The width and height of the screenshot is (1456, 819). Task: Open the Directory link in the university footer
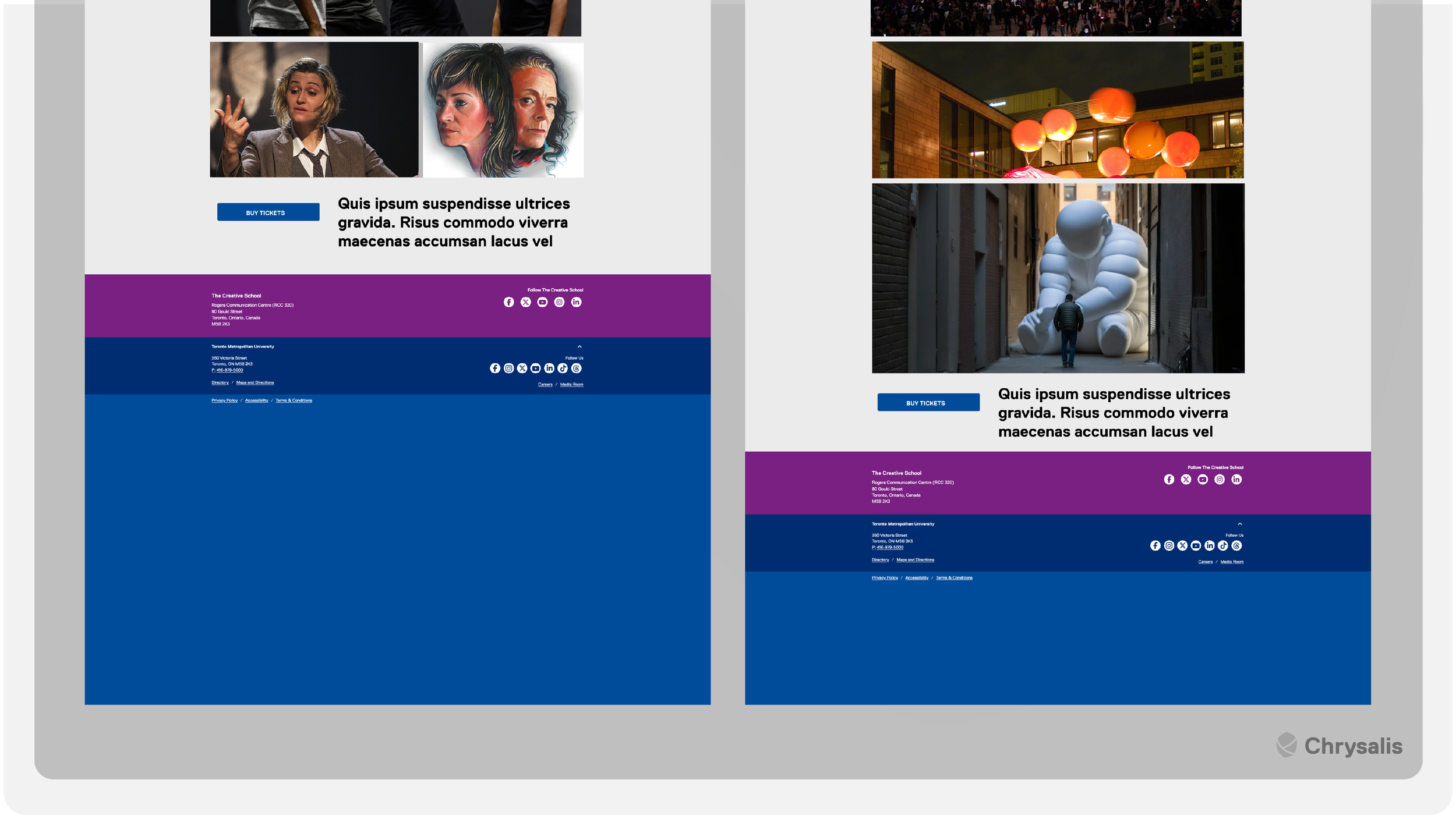tap(220, 382)
